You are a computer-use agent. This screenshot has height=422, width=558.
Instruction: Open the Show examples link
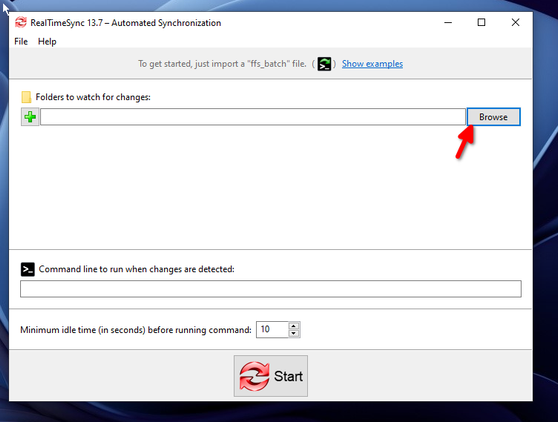(x=372, y=64)
